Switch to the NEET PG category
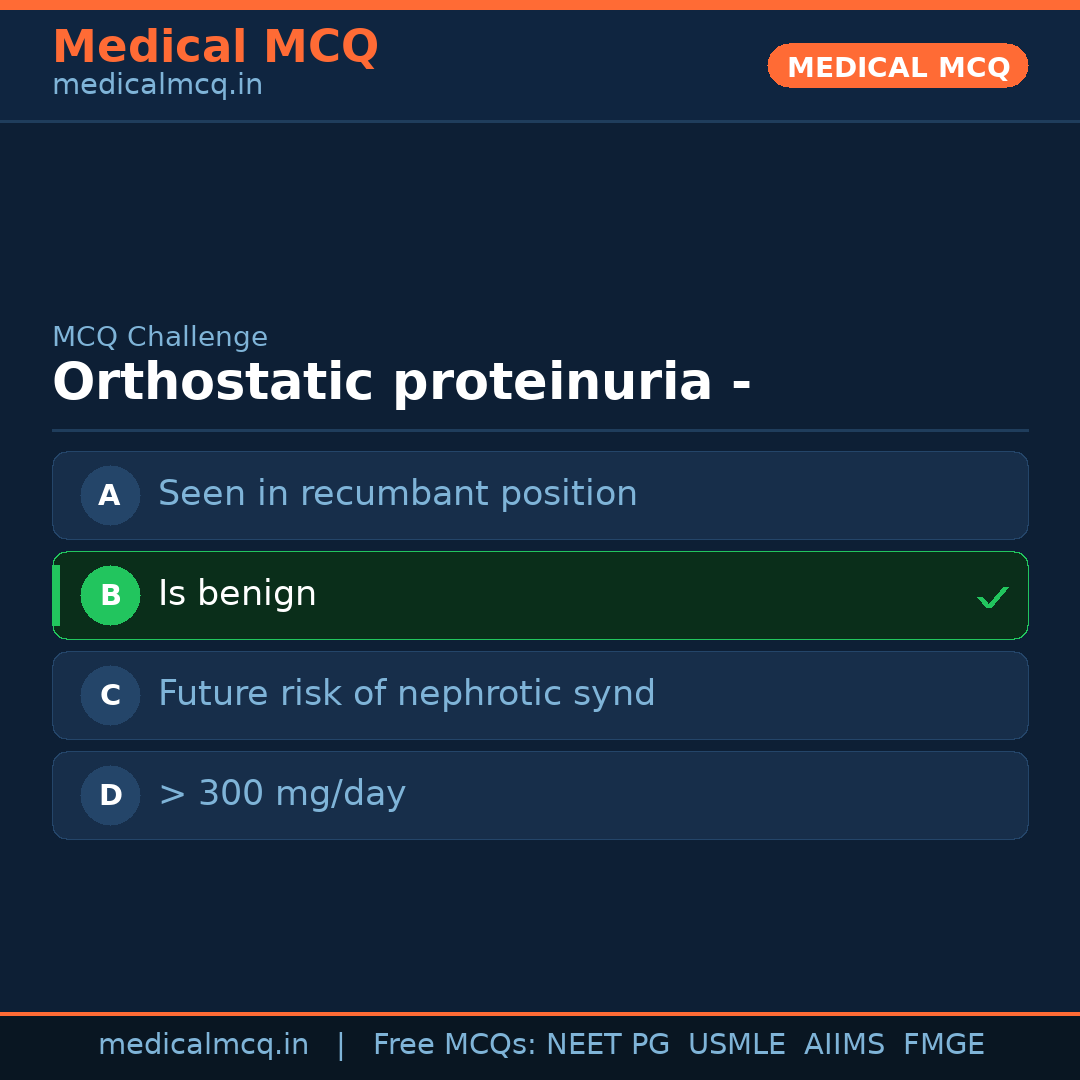 click(x=607, y=1044)
